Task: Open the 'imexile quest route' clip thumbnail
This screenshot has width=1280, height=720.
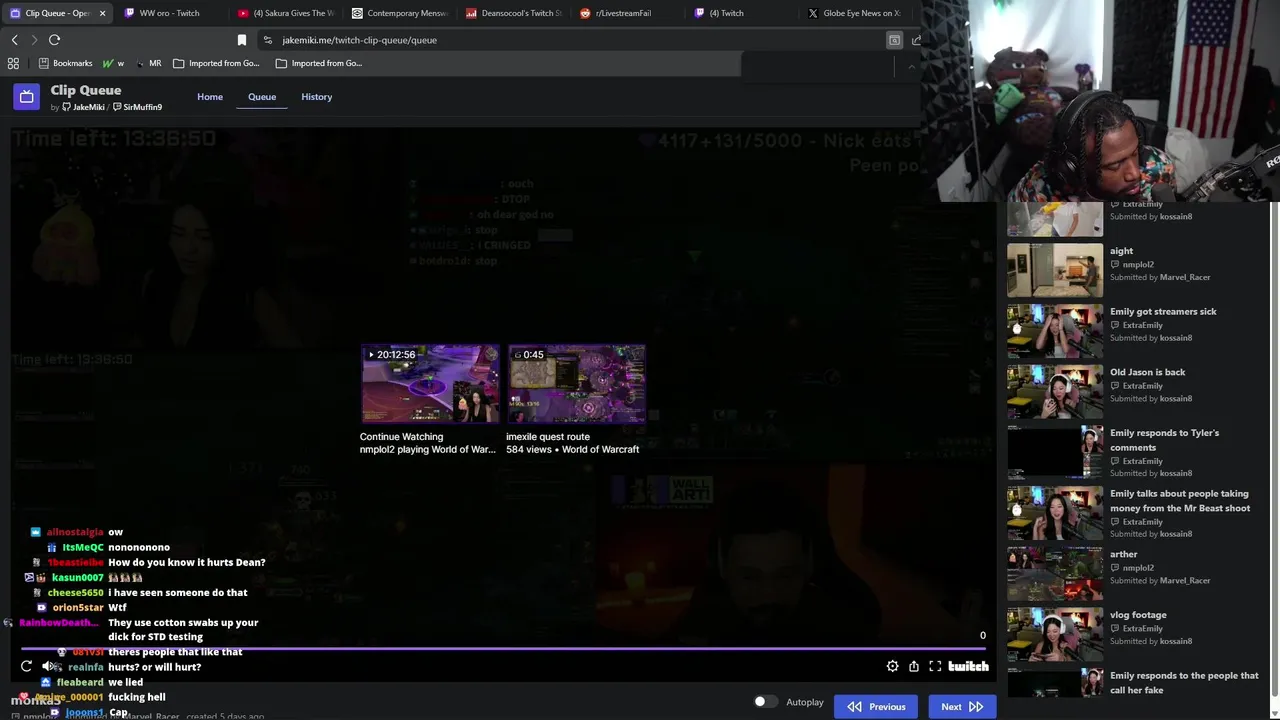Action: click(x=576, y=385)
